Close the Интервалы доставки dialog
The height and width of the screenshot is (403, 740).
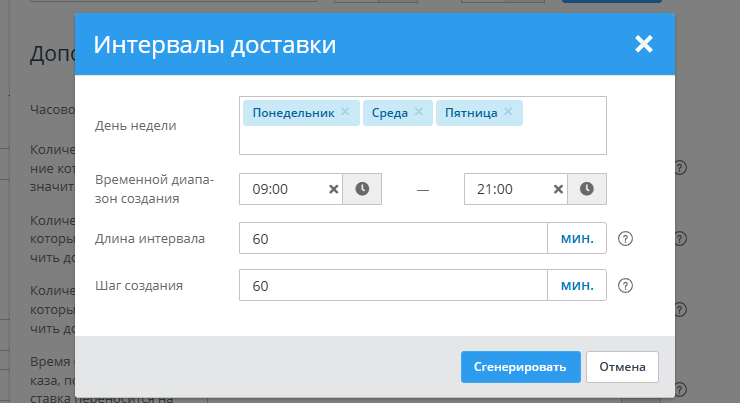[643, 44]
